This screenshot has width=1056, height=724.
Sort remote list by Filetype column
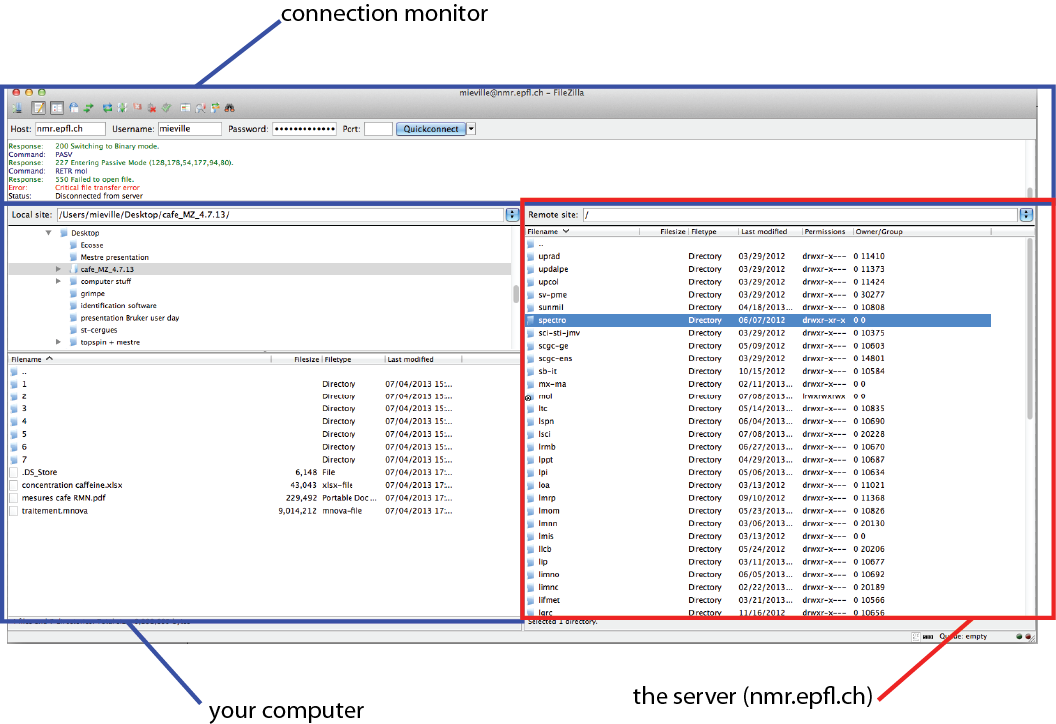point(713,232)
